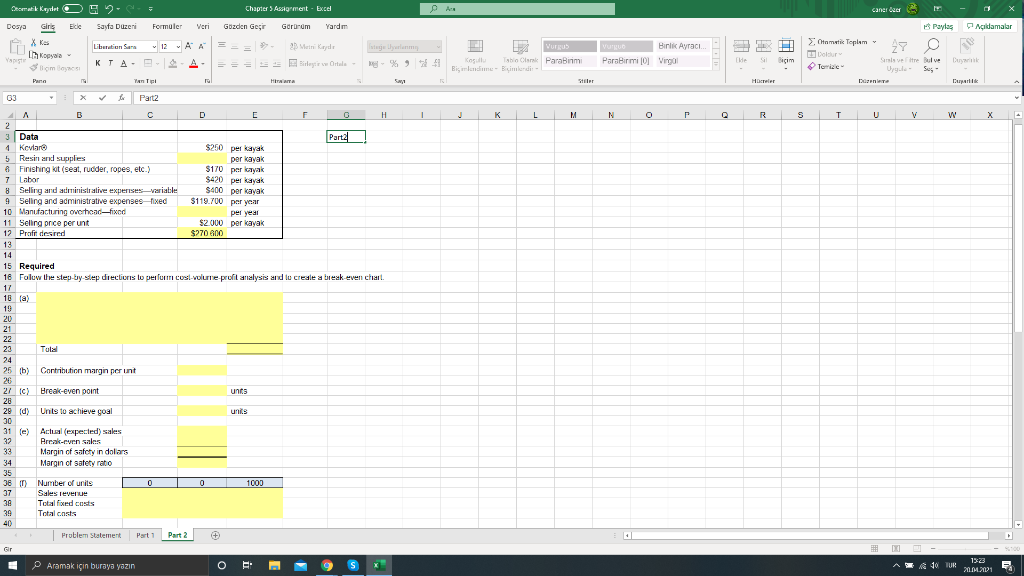1024x576 pixels.
Task: Toggle italic (T) formatting
Action: (x=110, y=63)
